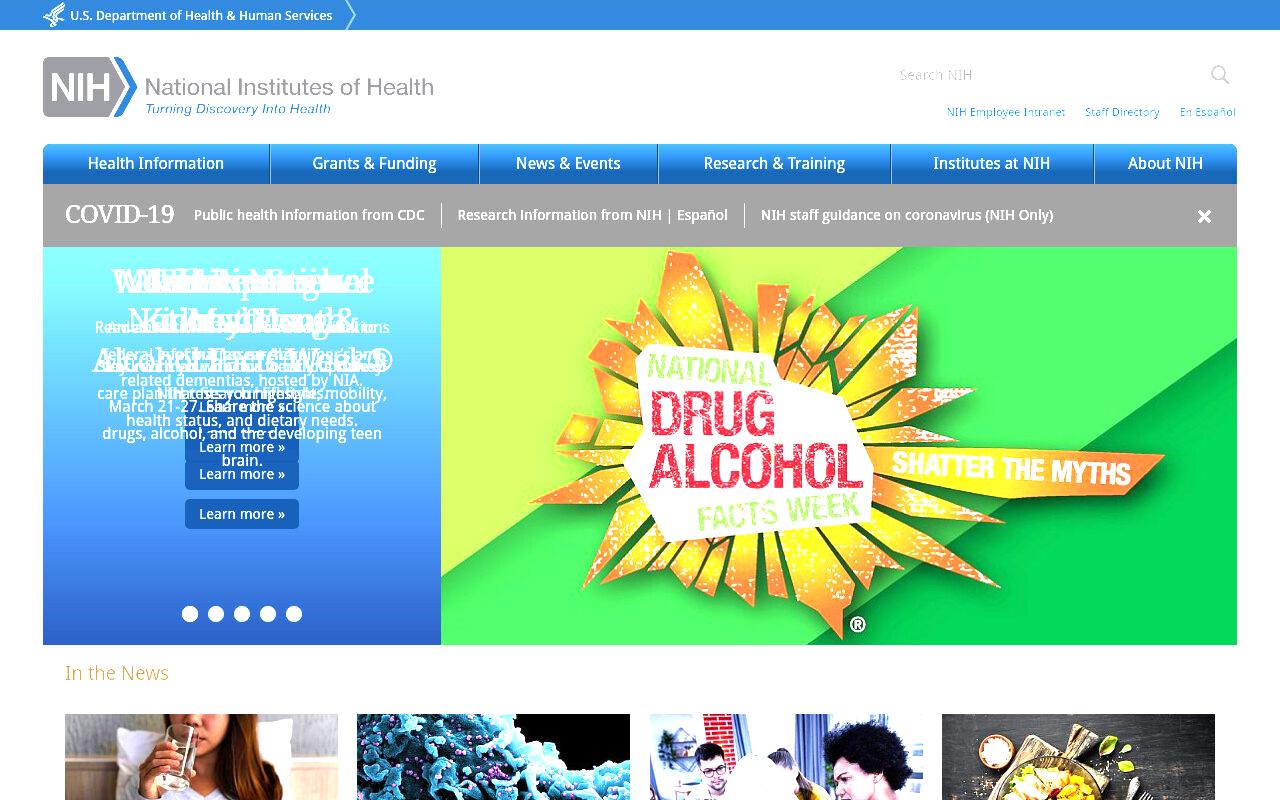The image size is (1280, 800).
Task: Open news thumbnail of blue virus cells
Action: pyautogui.click(x=493, y=757)
